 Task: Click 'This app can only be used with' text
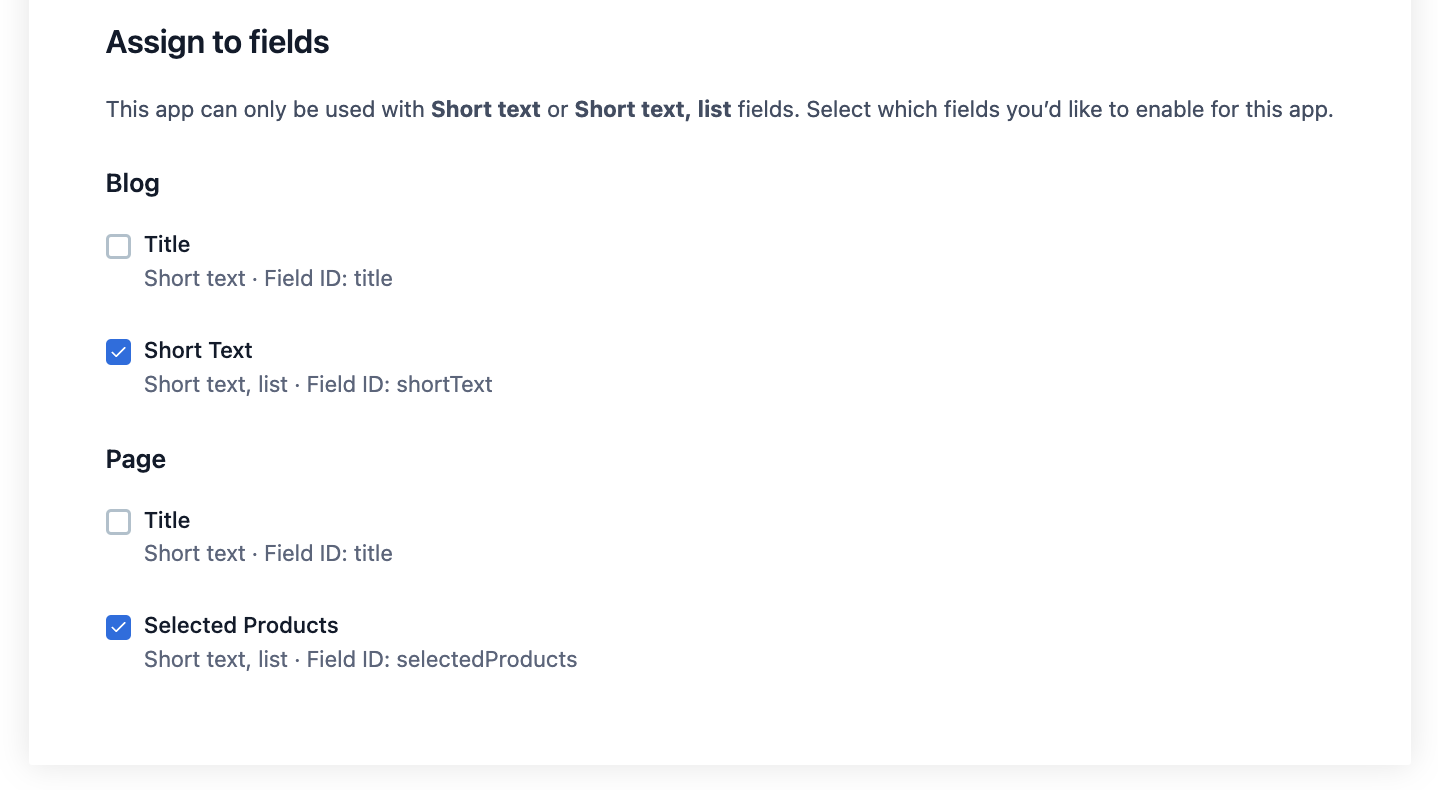[x=266, y=109]
